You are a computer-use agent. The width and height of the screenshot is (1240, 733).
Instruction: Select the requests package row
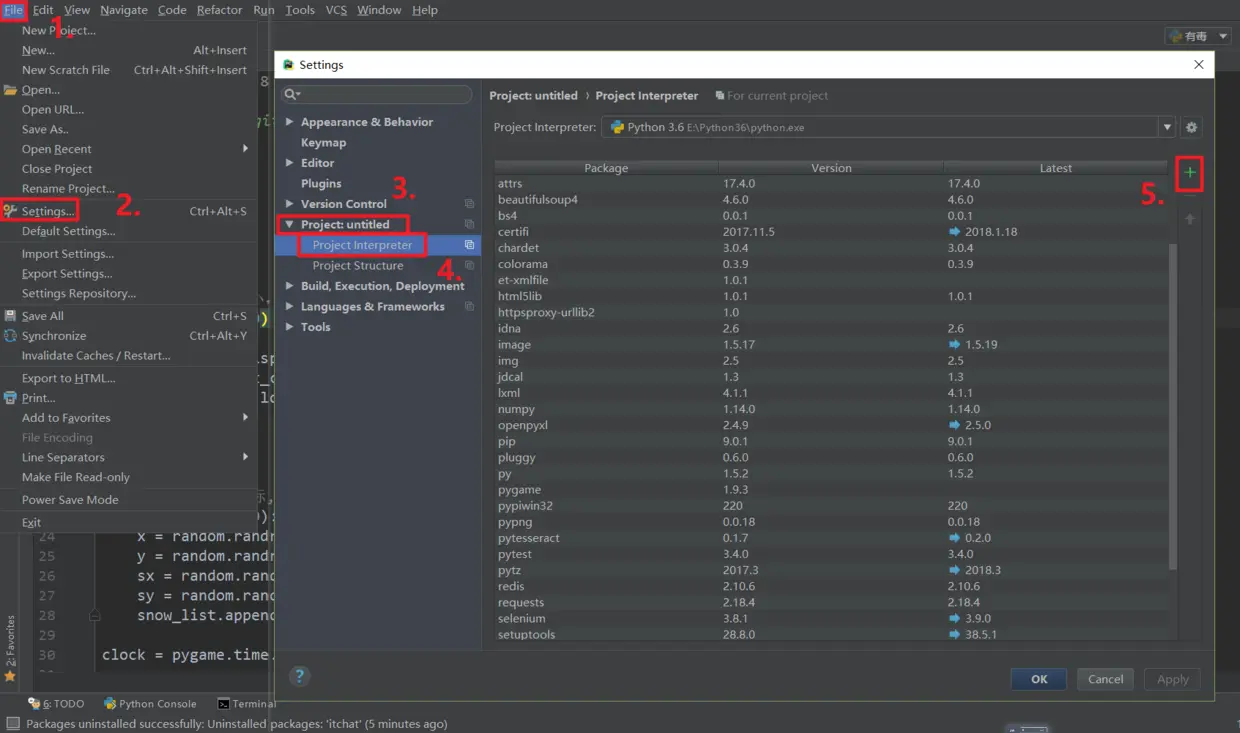tap(830, 603)
